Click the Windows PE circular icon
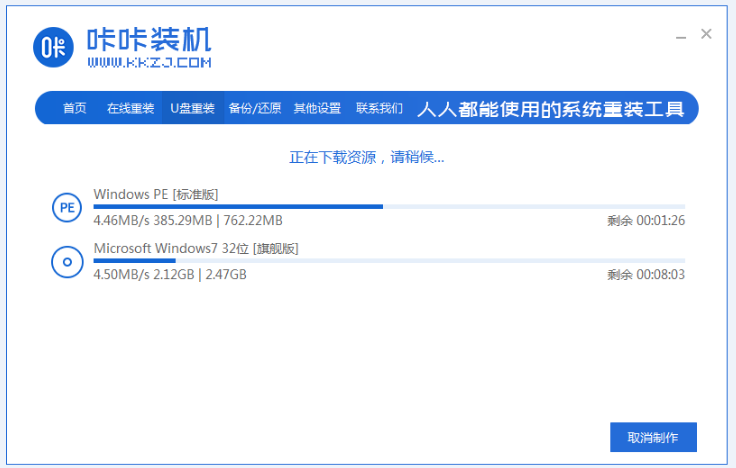Image resolution: width=736 pixels, height=468 pixels. (x=67, y=208)
